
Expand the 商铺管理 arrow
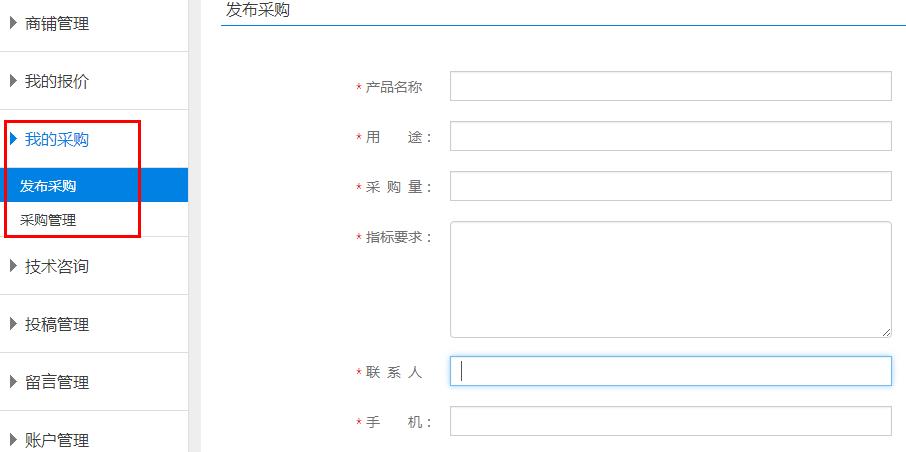[14, 24]
